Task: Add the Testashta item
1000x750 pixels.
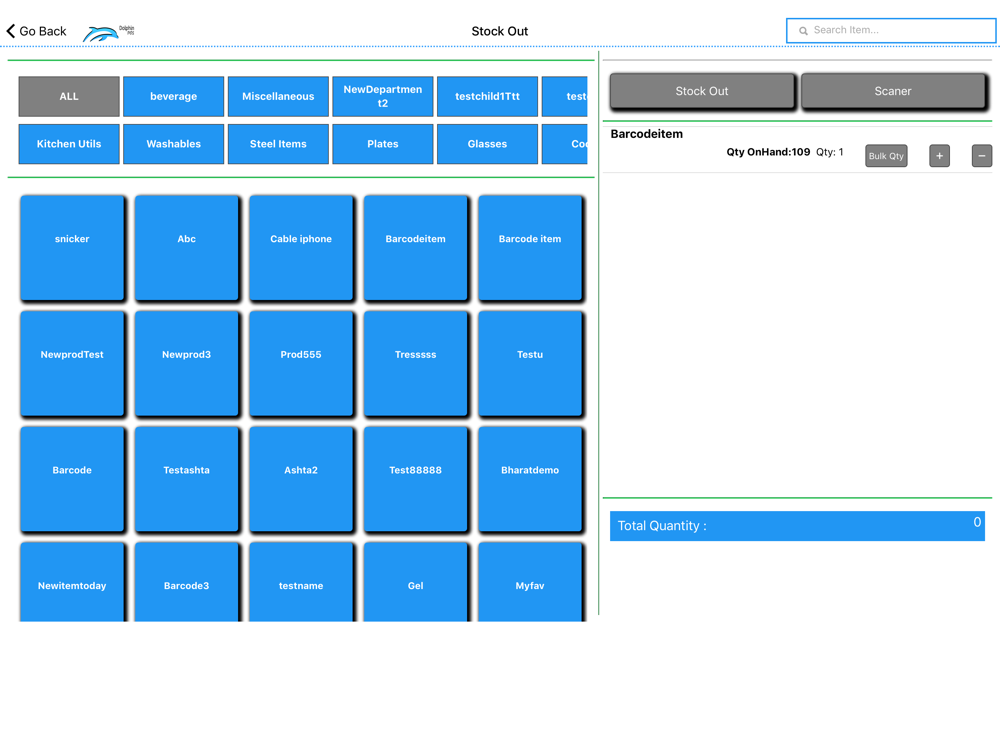Action: [x=186, y=478]
